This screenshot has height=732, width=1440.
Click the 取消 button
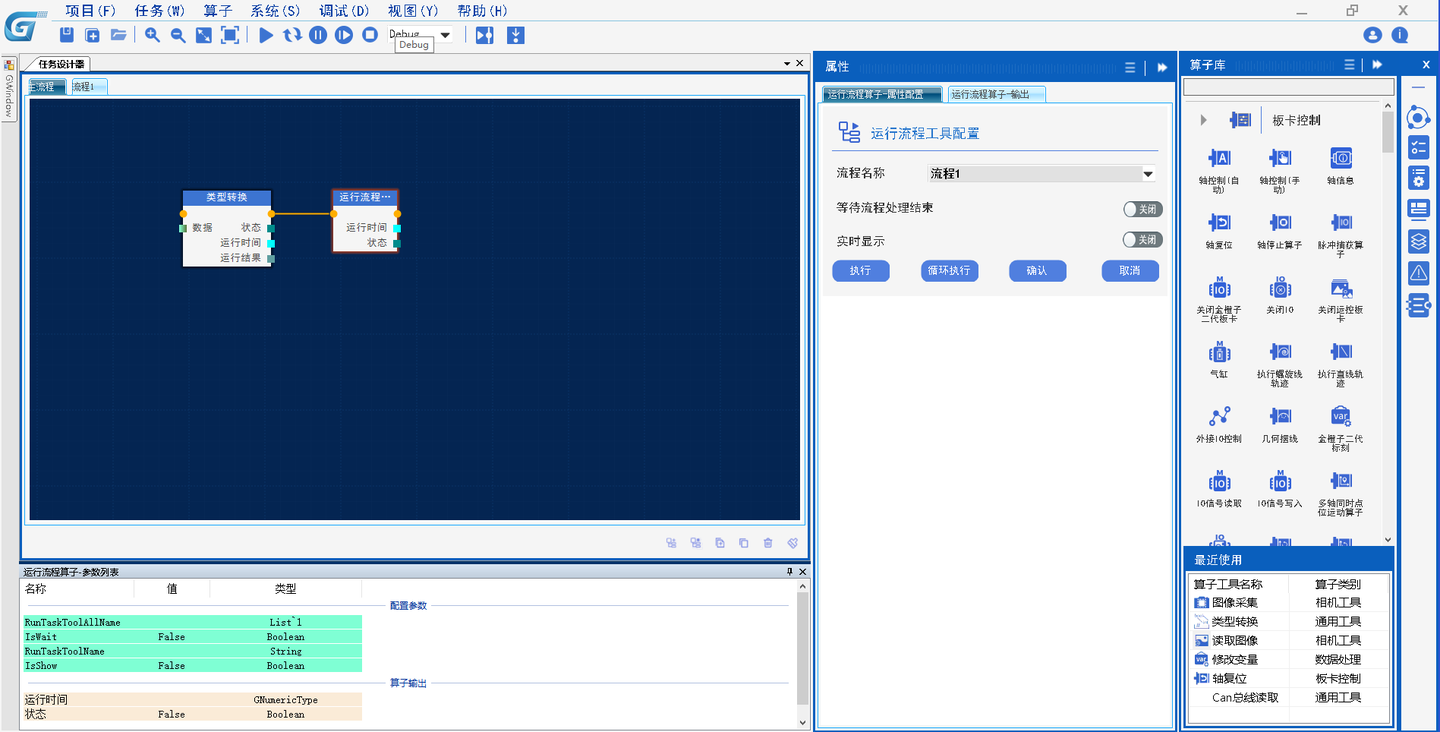[1130, 271]
